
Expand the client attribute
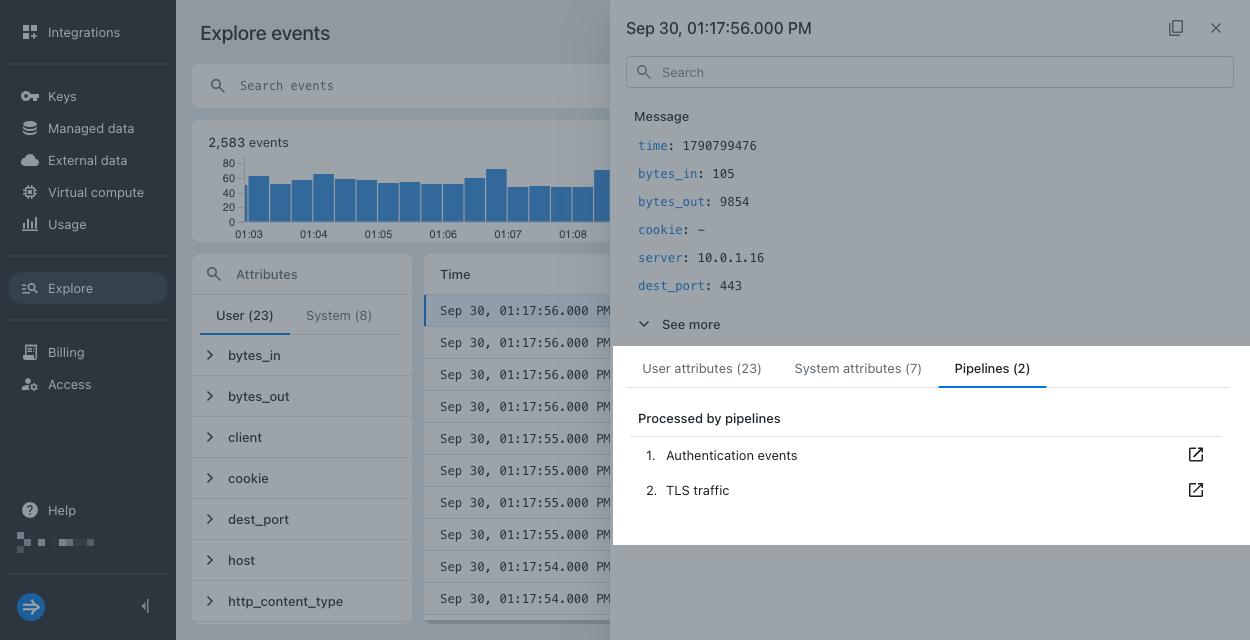point(210,437)
